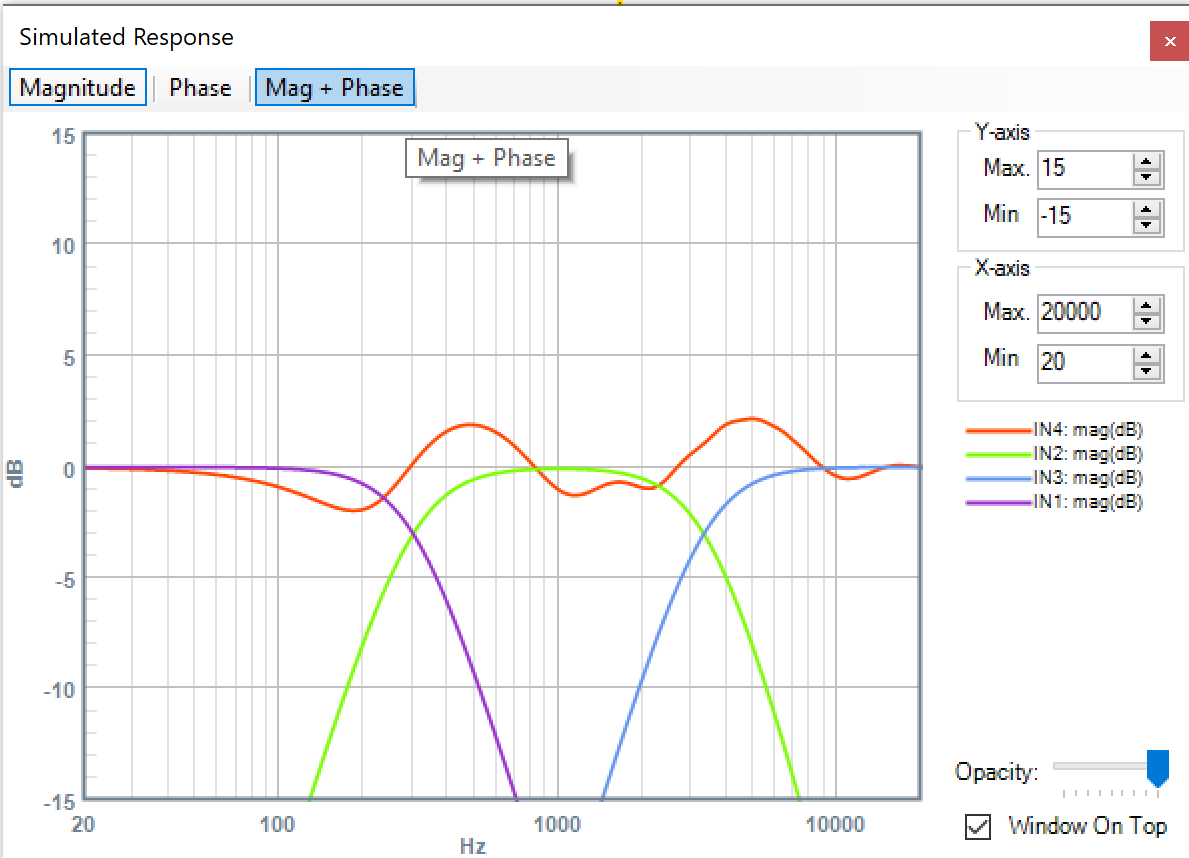Click the Y-axis Max input field
The image size is (1189, 858).
click(x=1085, y=168)
